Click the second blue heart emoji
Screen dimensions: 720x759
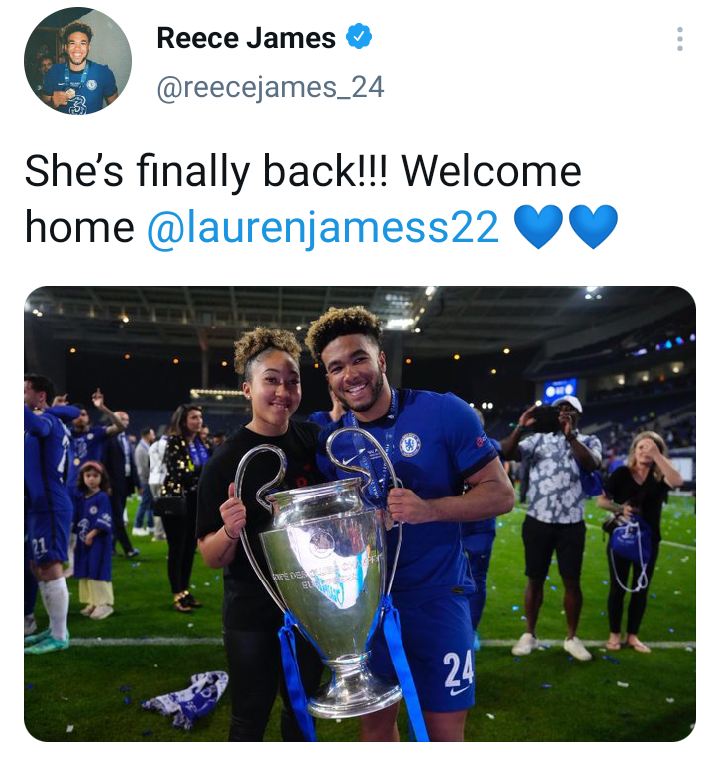[593, 226]
